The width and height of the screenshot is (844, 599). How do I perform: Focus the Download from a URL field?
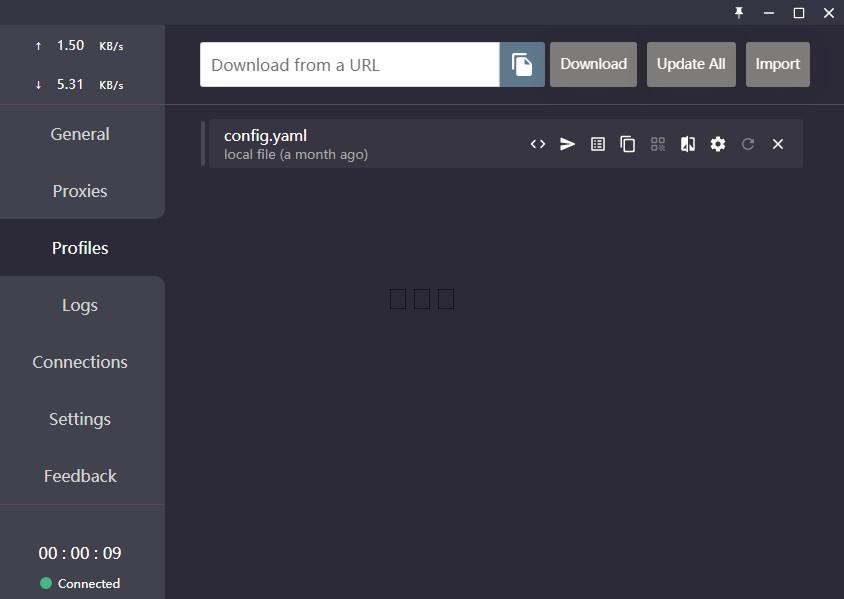coord(350,65)
